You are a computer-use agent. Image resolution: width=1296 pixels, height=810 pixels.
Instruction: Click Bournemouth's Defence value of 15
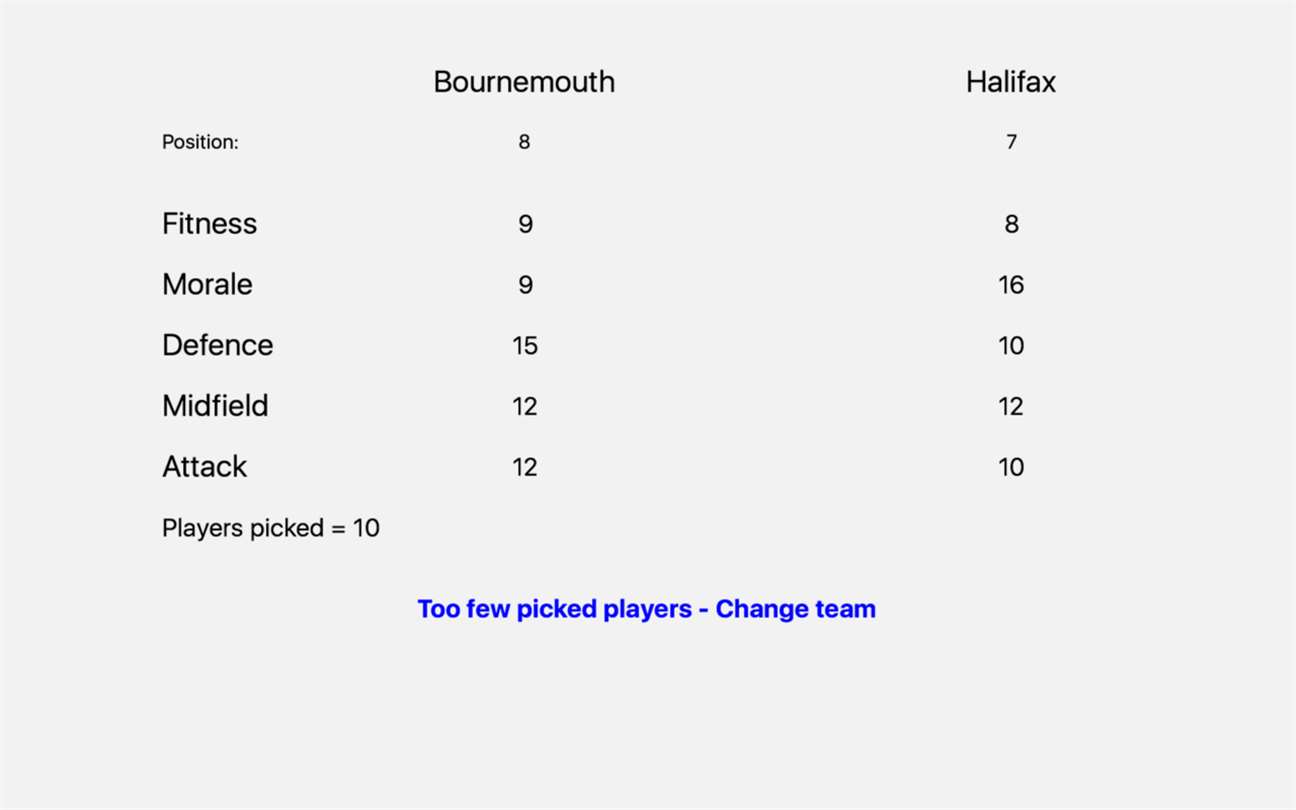[x=525, y=346]
